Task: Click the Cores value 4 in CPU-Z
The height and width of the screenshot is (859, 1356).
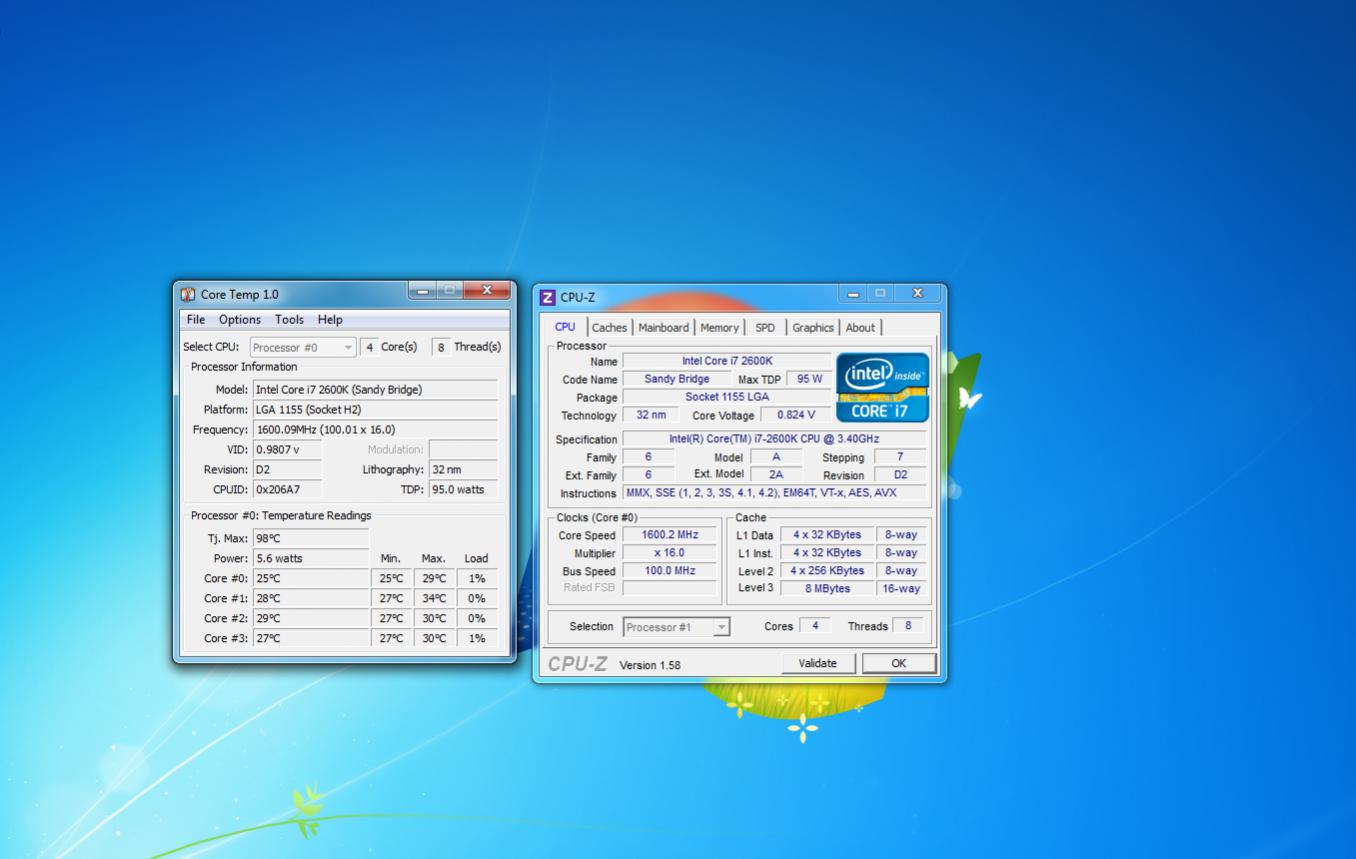Action: [815, 626]
